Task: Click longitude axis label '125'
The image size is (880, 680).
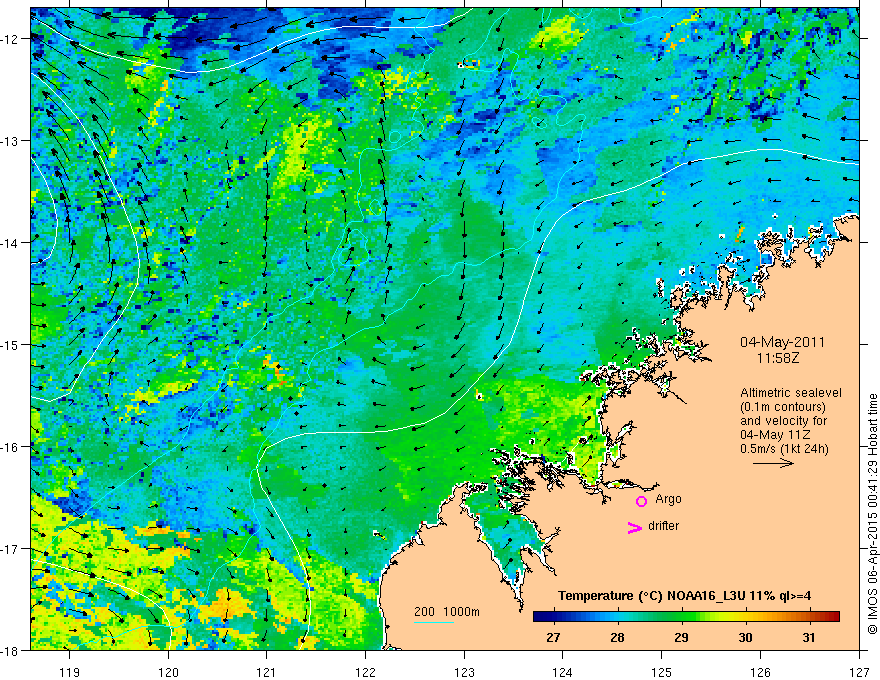Action: 662,672
